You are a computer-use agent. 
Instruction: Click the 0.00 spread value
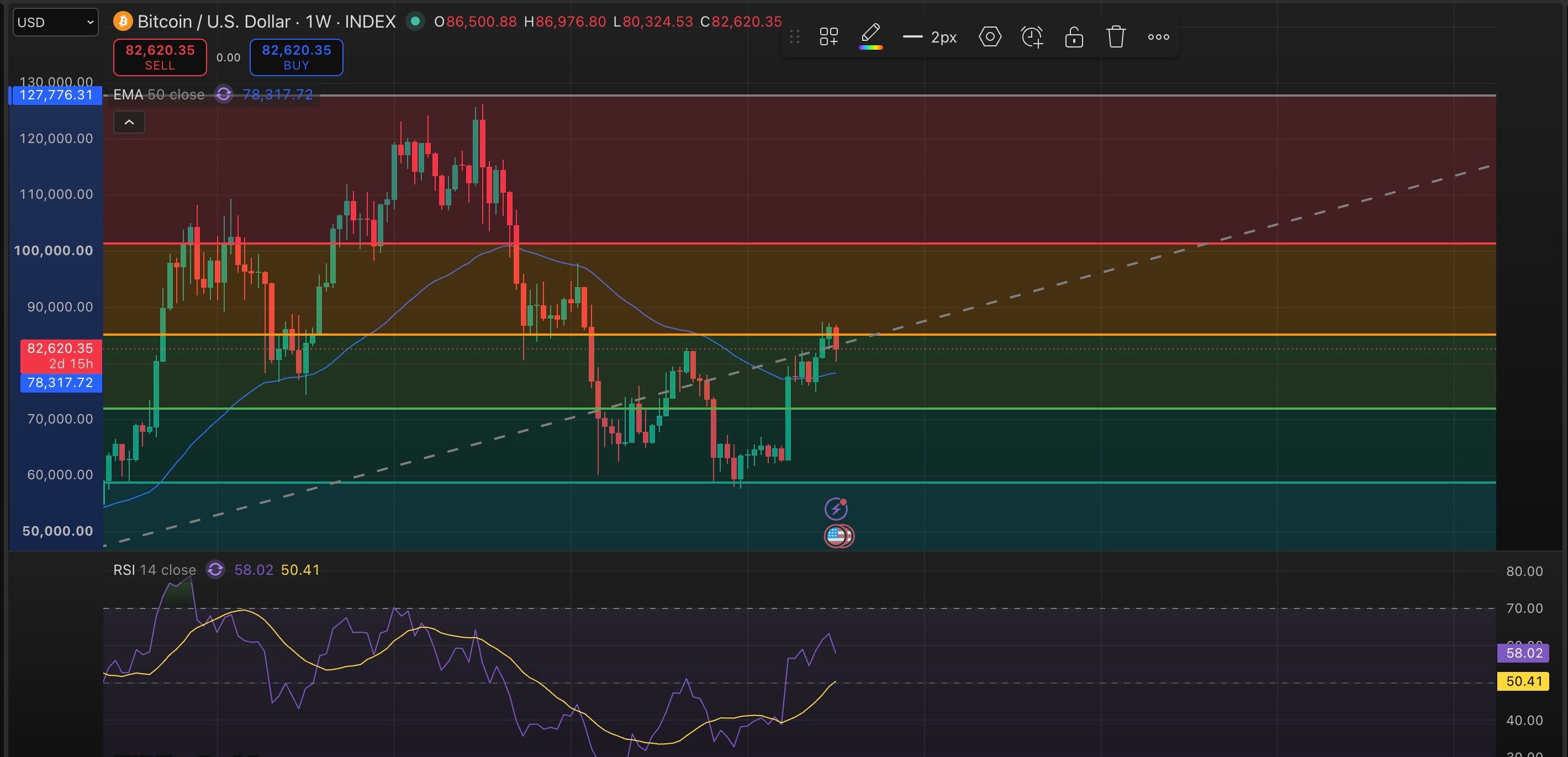(x=228, y=58)
